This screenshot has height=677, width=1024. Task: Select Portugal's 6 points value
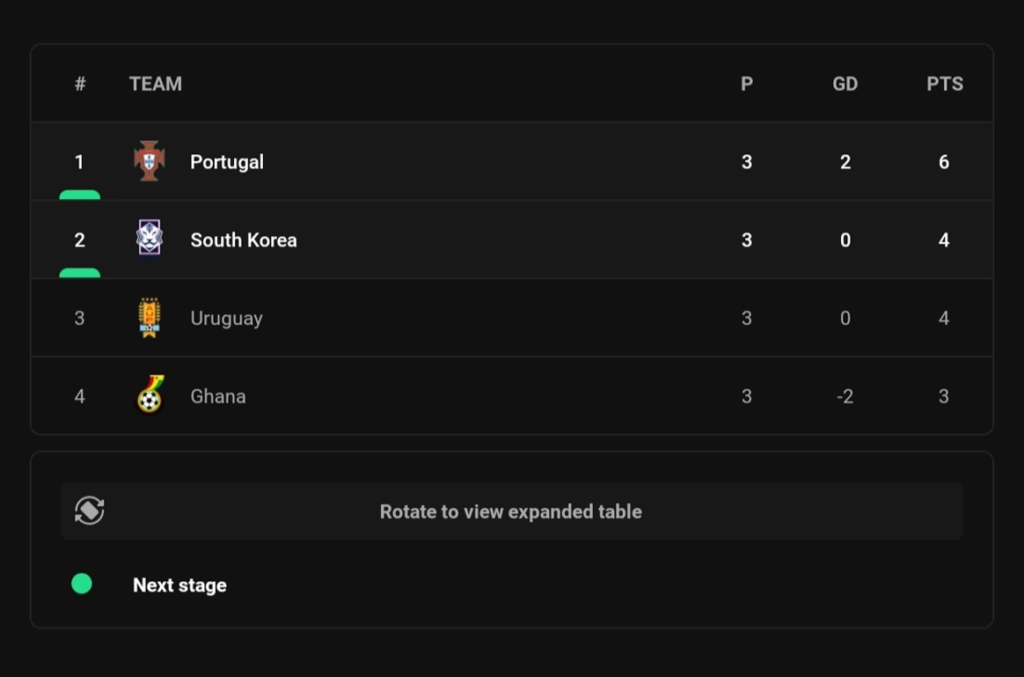(x=944, y=162)
